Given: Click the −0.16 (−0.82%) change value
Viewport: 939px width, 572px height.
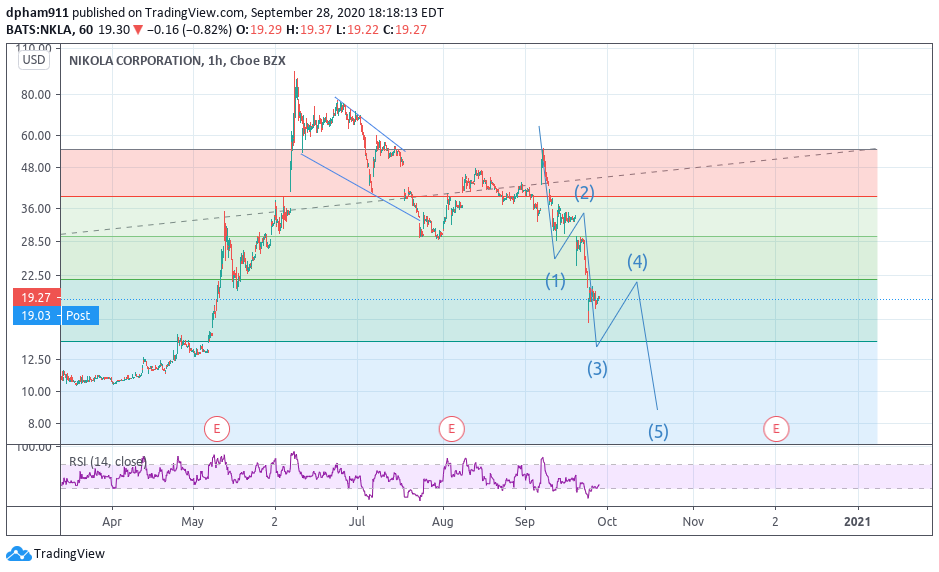Looking at the screenshot, I should (x=189, y=30).
